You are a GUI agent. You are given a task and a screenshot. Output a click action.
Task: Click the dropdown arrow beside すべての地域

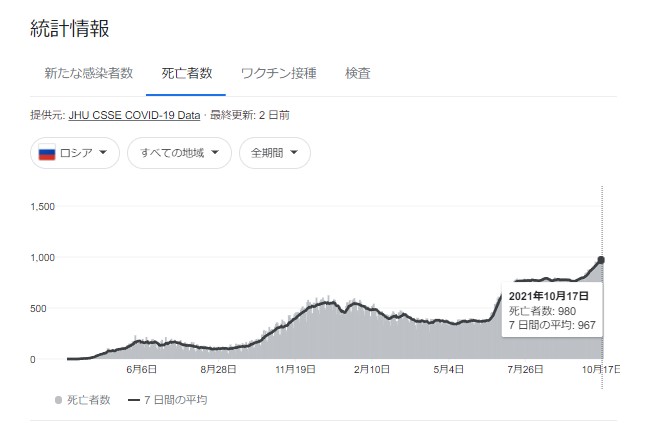tap(216, 154)
